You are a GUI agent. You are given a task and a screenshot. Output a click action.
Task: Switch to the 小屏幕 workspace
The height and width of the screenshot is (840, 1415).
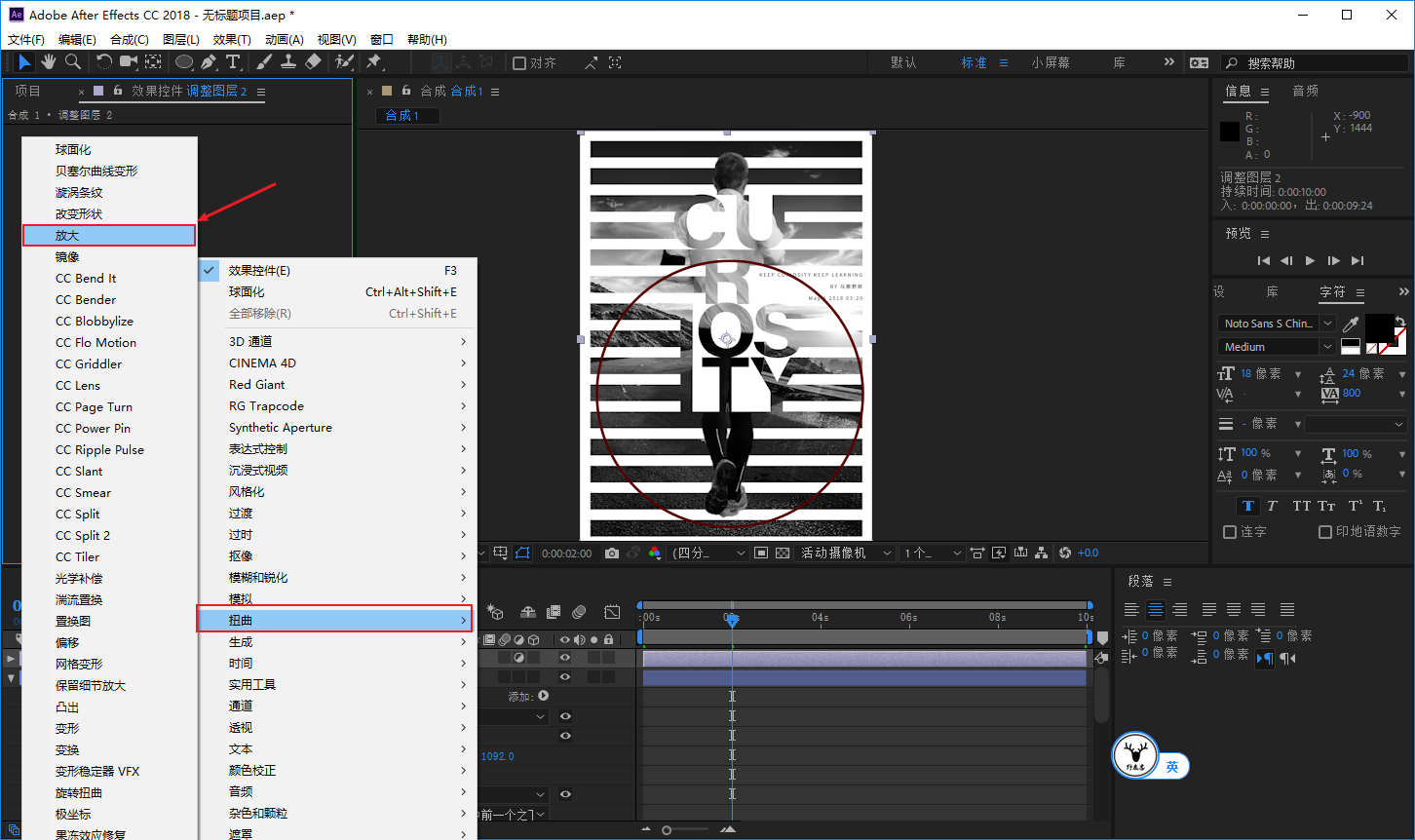point(1051,62)
